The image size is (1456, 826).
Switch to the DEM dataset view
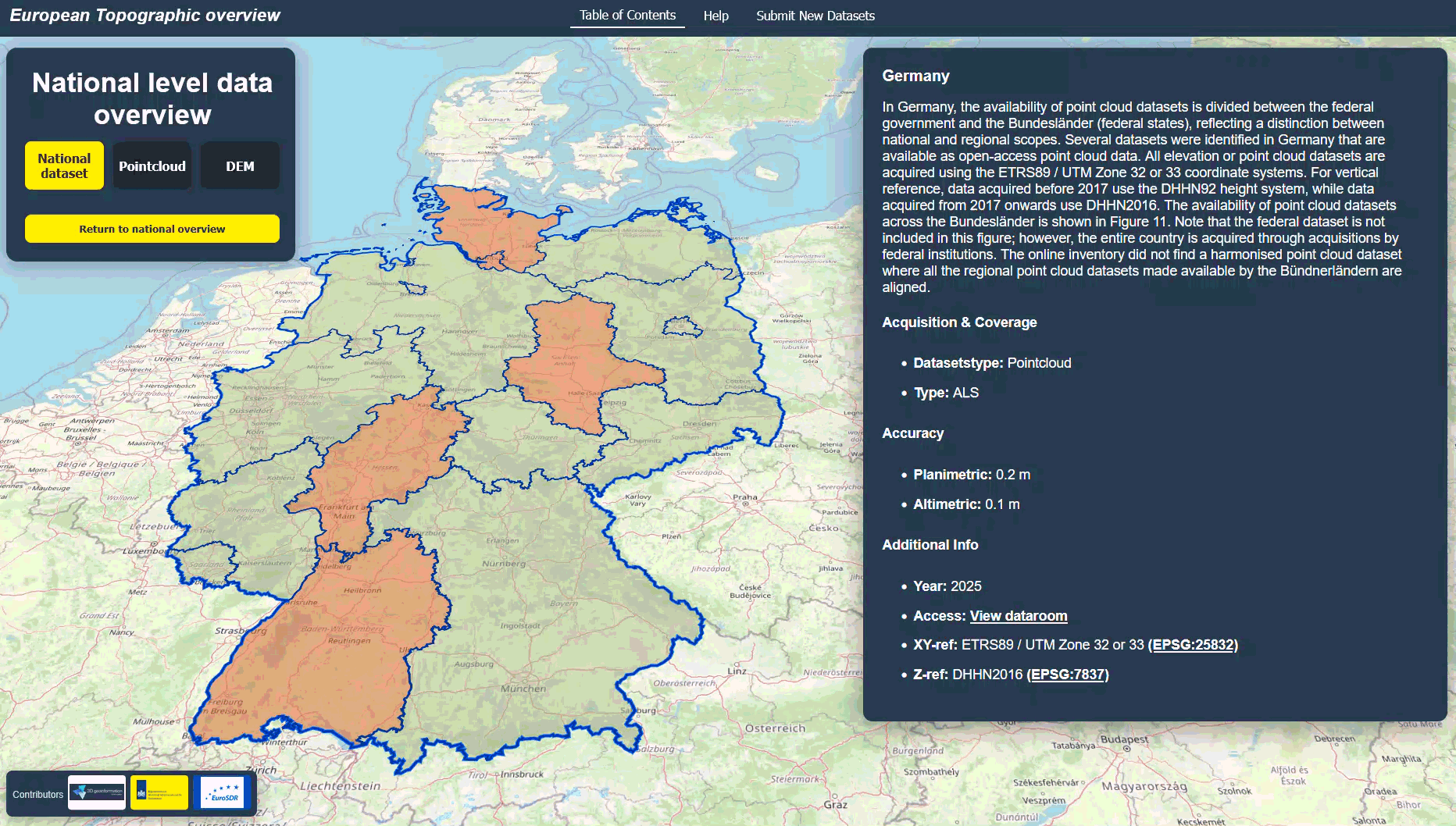[x=240, y=166]
